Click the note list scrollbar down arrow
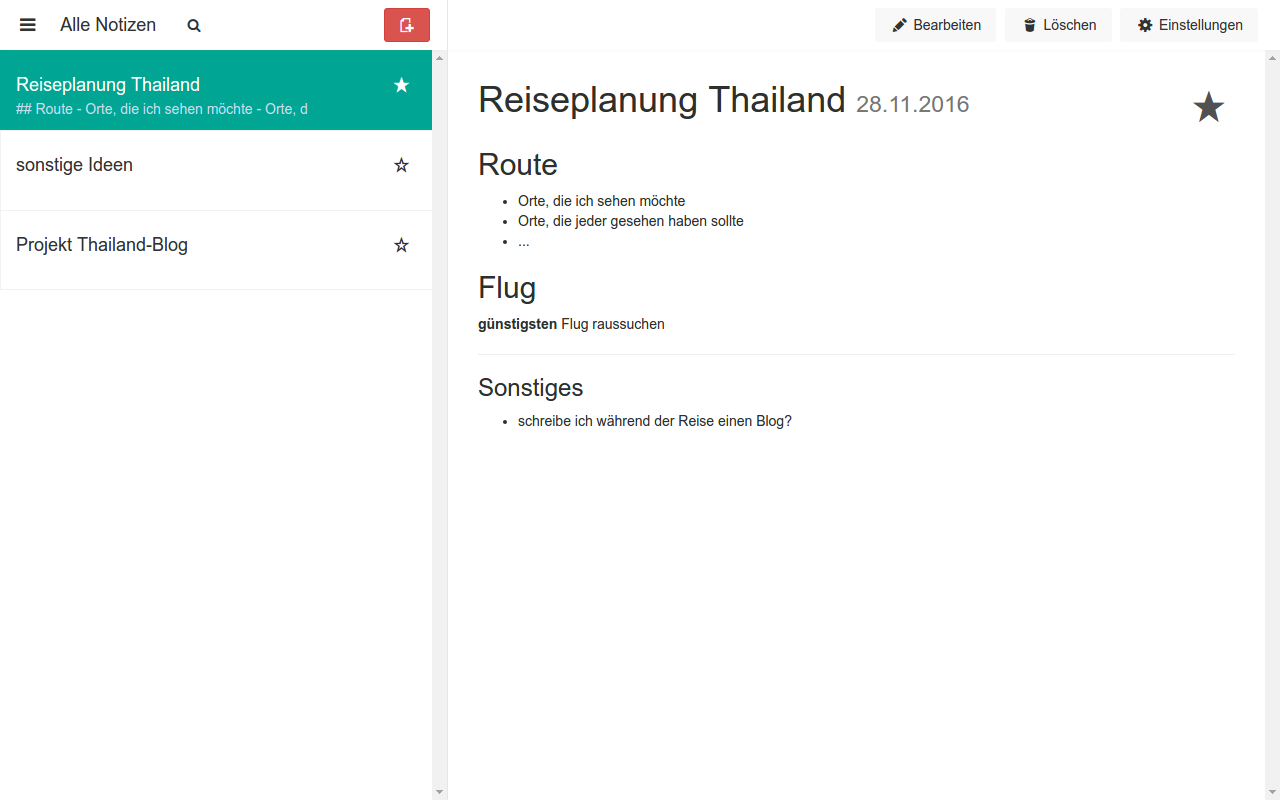This screenshot has width=1280, height=800. (439, 792)
